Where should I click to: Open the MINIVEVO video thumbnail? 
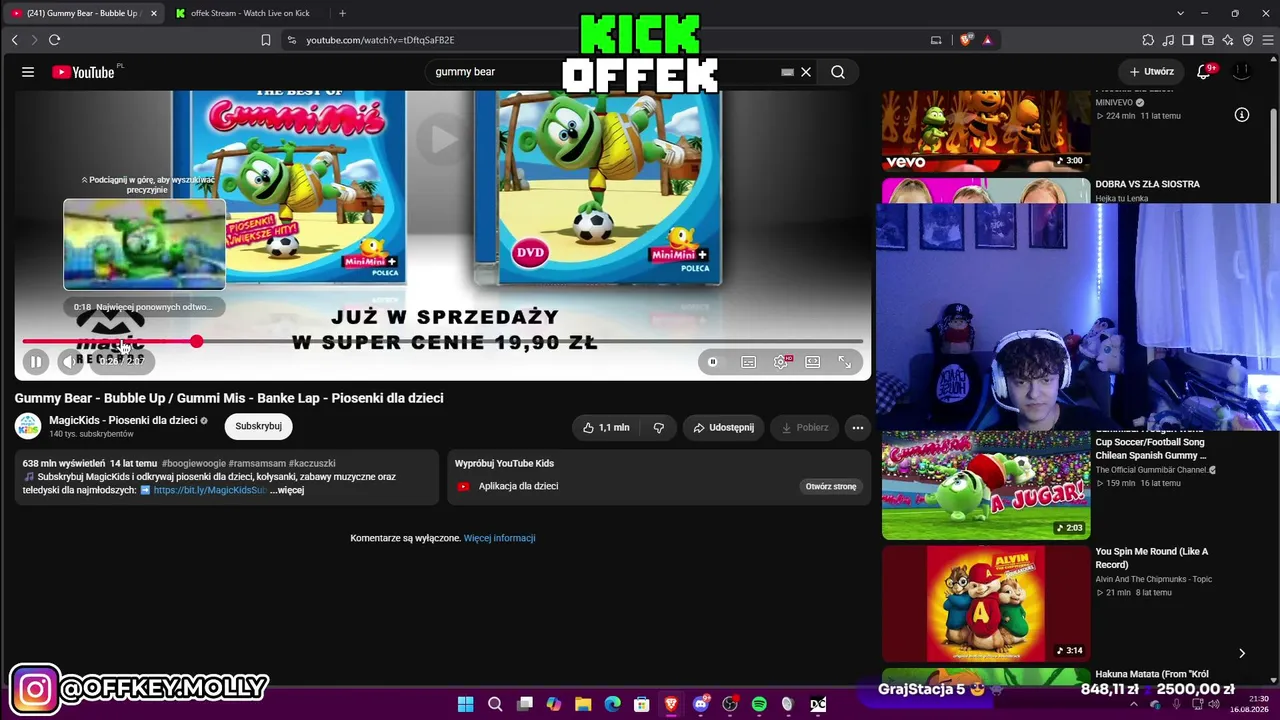986,131
